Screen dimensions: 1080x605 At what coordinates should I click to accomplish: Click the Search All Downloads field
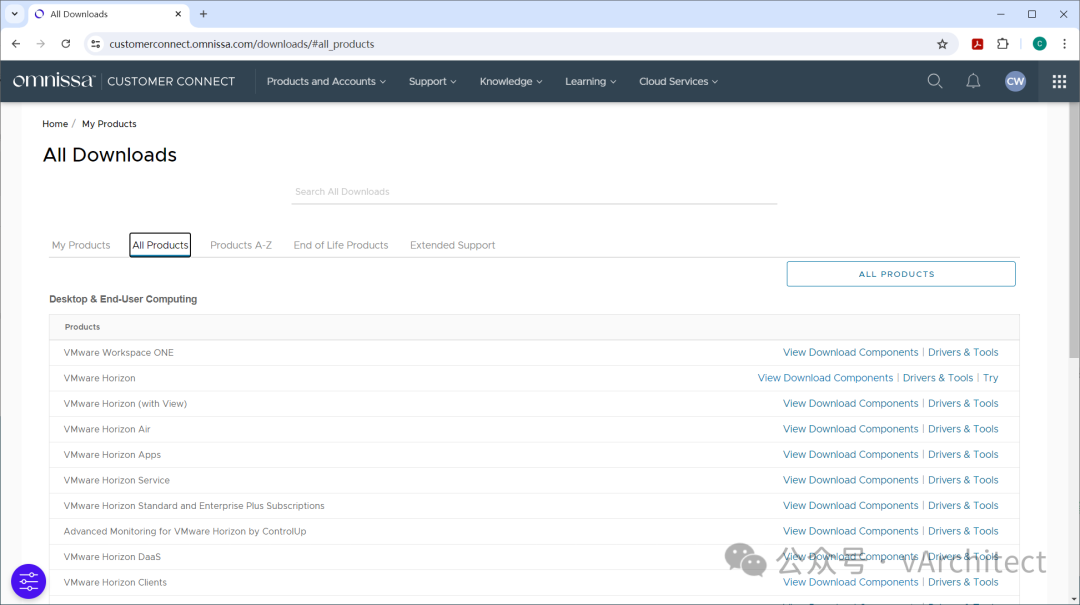pyautogui.click(x=534, y=192)
